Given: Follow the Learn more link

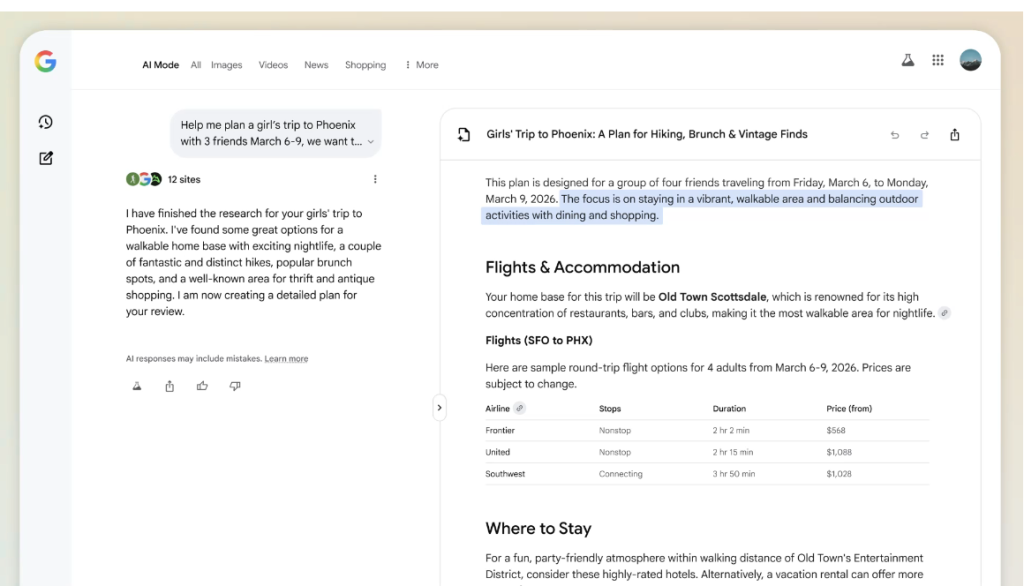Looking at the screenshot, I should click(286, 359).
